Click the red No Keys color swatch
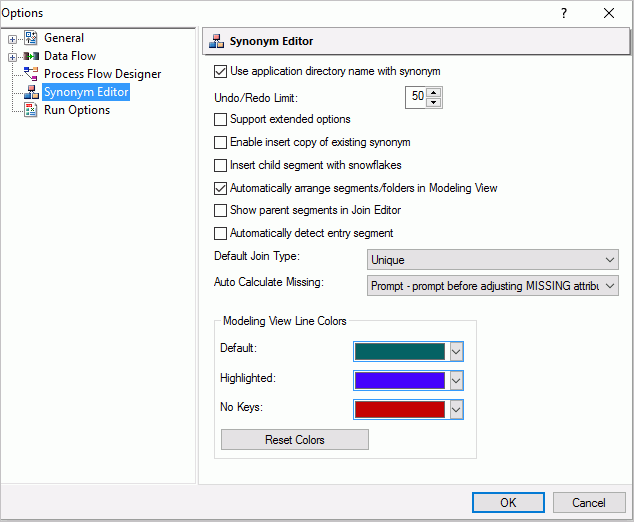634x522 pixels. (399, 410)
